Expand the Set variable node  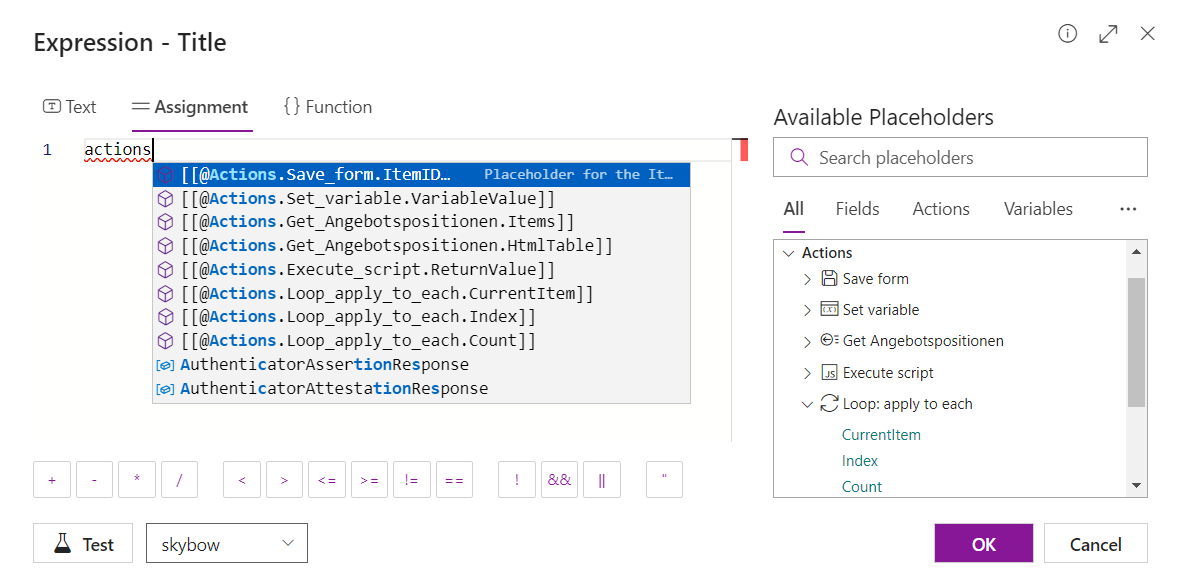807,310
